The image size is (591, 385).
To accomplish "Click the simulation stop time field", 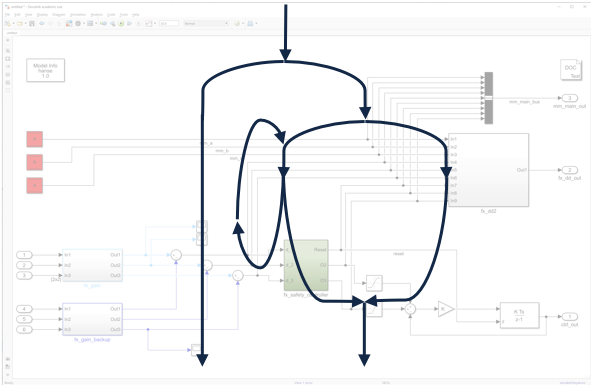I will pyautogui.click(x=168, y=23).
